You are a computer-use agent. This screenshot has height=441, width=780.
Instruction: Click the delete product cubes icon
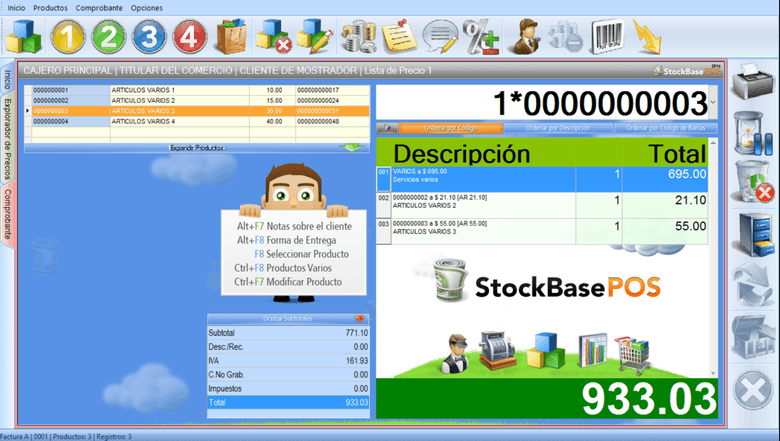click(x=274, y=36)
